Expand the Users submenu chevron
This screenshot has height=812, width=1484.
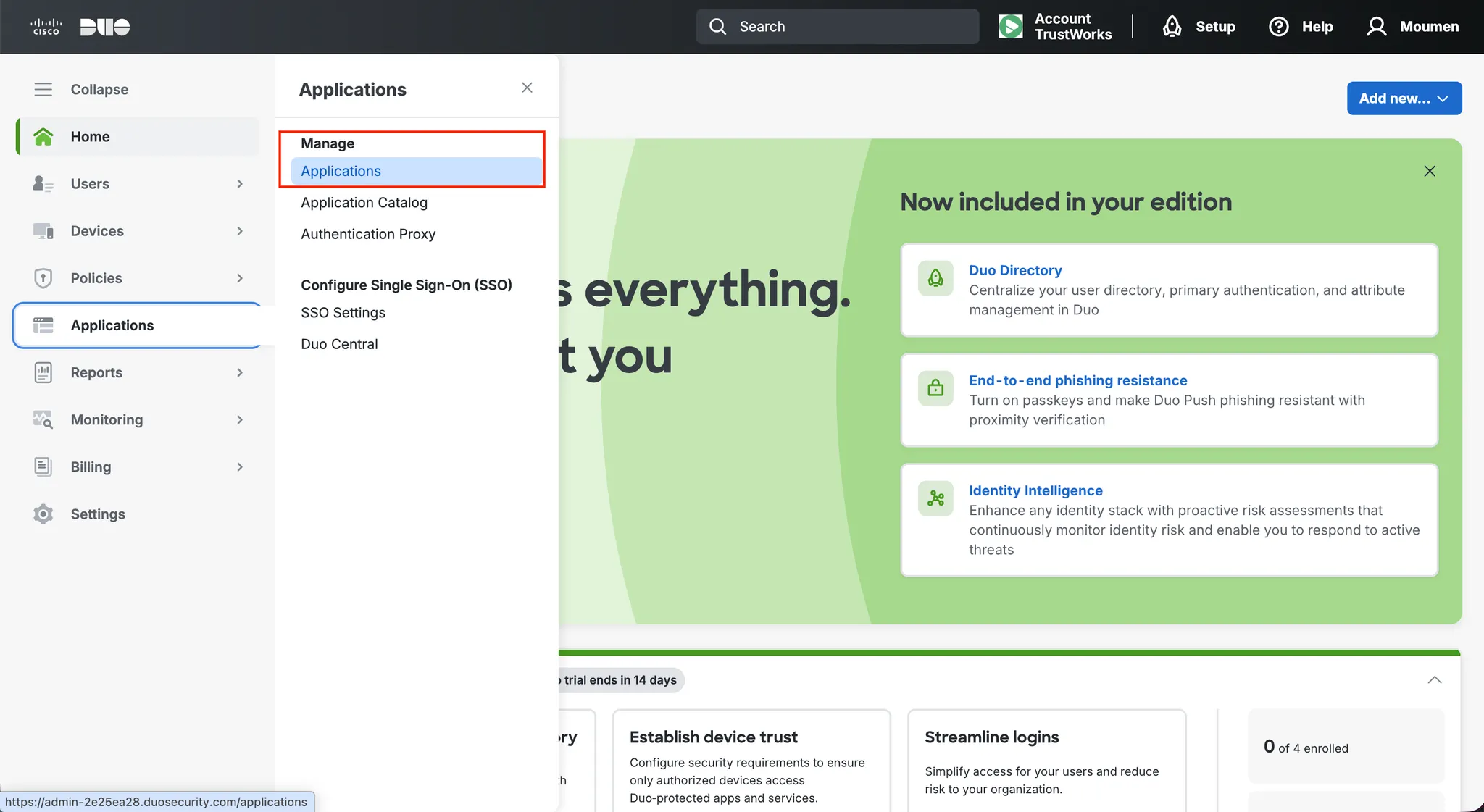pos(240,184)
